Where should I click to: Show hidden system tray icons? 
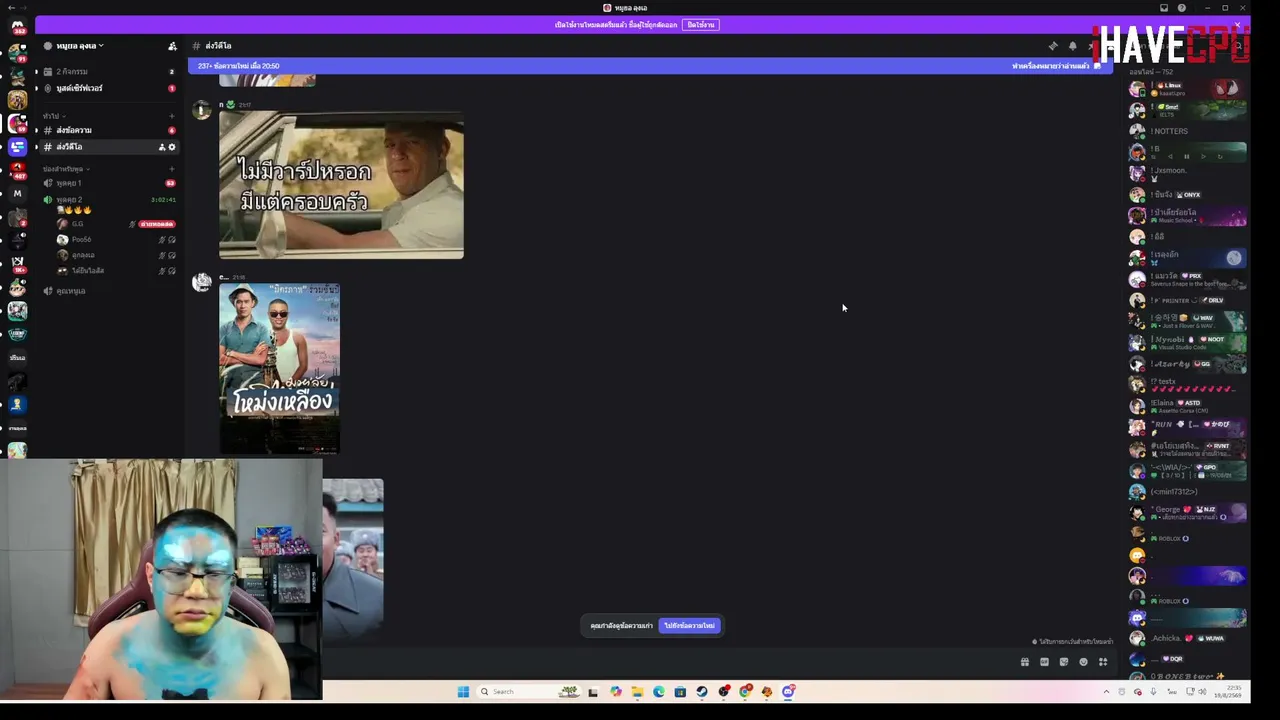tap(1106, 692)
